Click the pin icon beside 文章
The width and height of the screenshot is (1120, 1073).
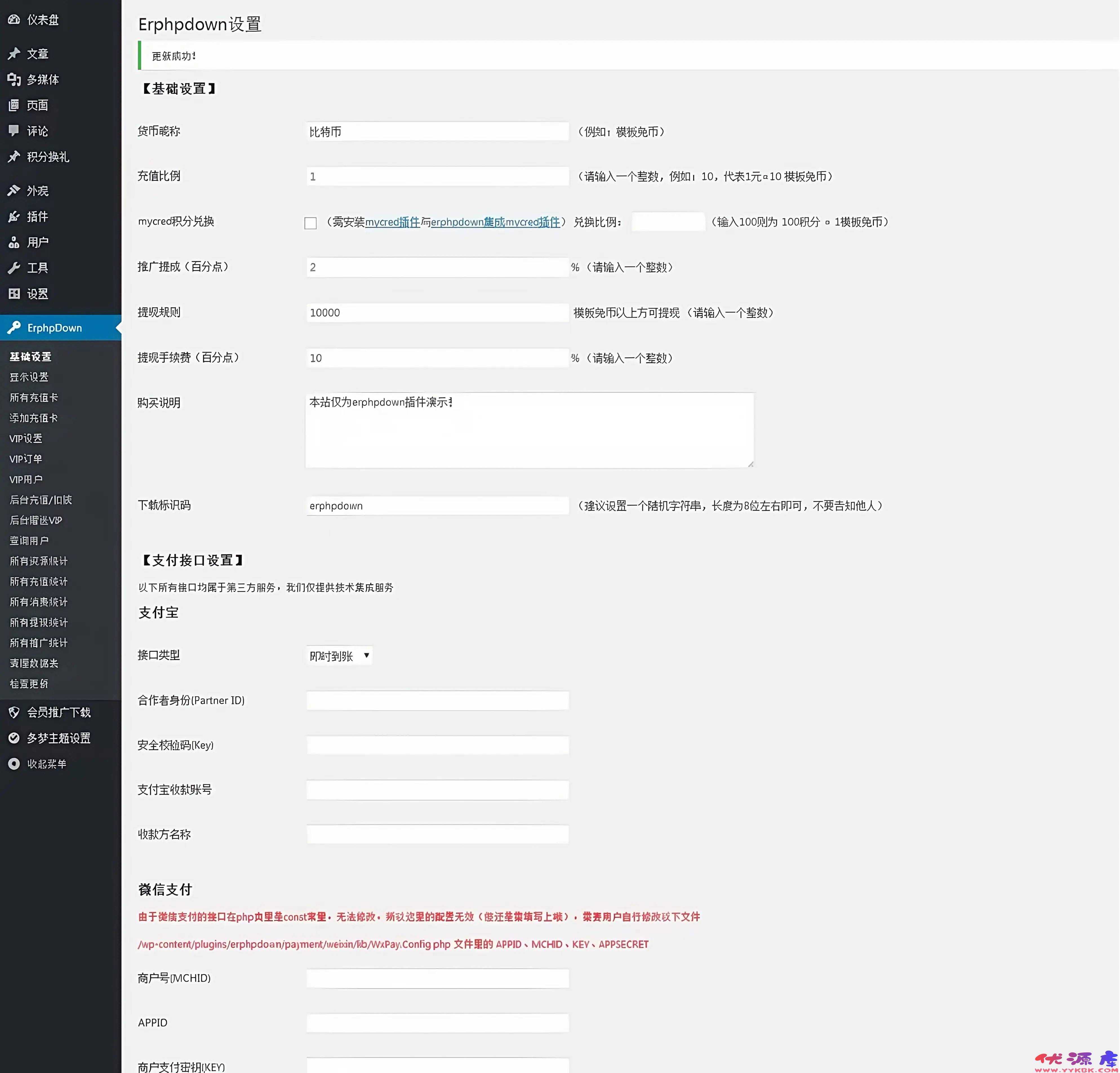click(14, 54)
